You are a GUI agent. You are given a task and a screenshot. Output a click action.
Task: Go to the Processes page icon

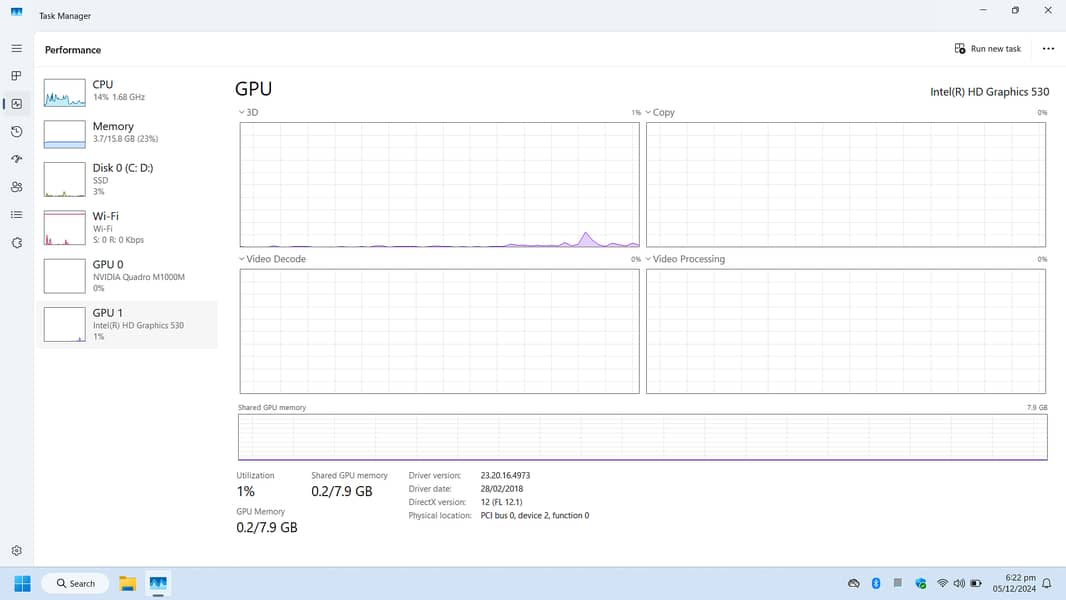tap(16, 75)
